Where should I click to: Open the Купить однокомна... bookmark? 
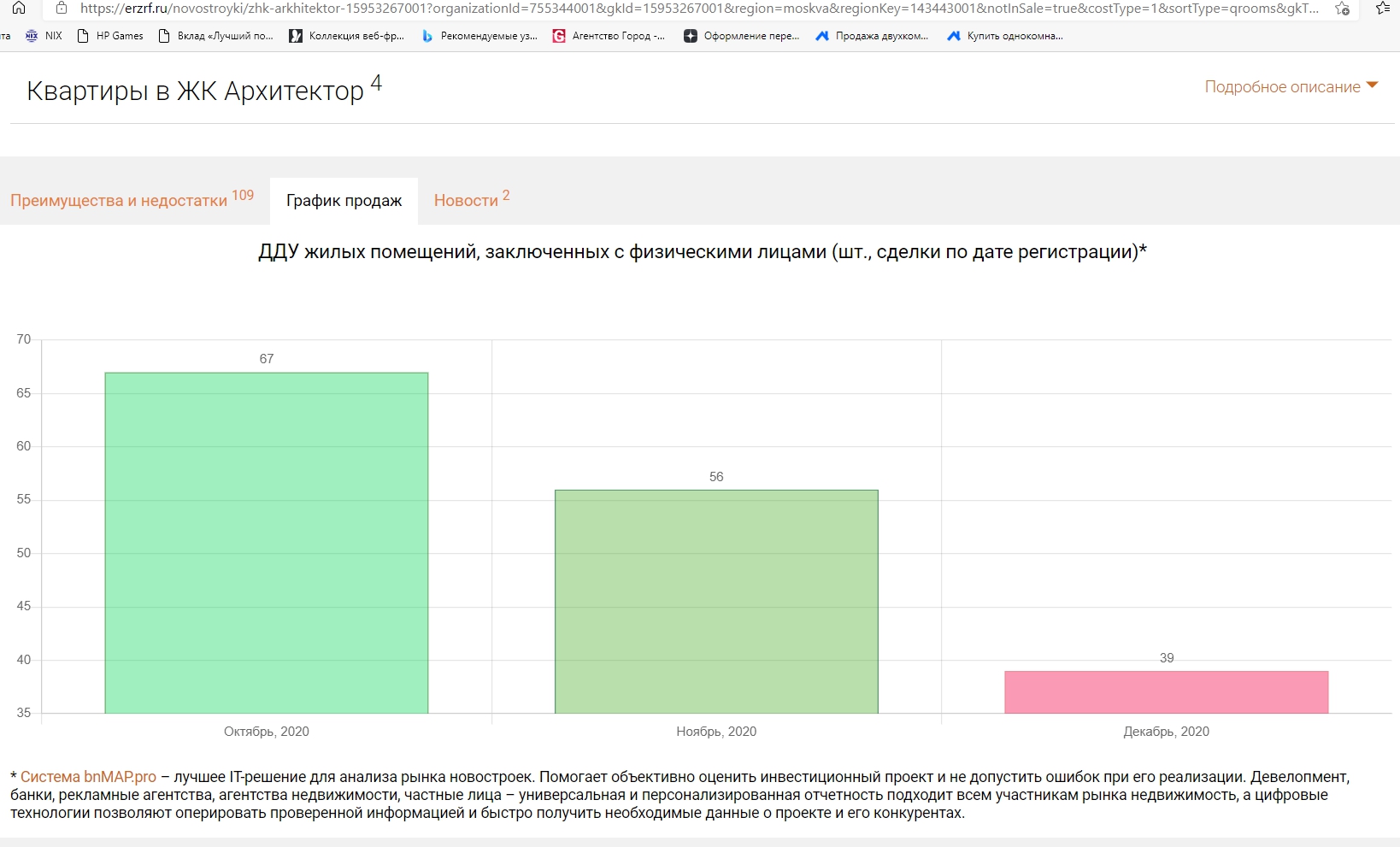coord(1005,36)
